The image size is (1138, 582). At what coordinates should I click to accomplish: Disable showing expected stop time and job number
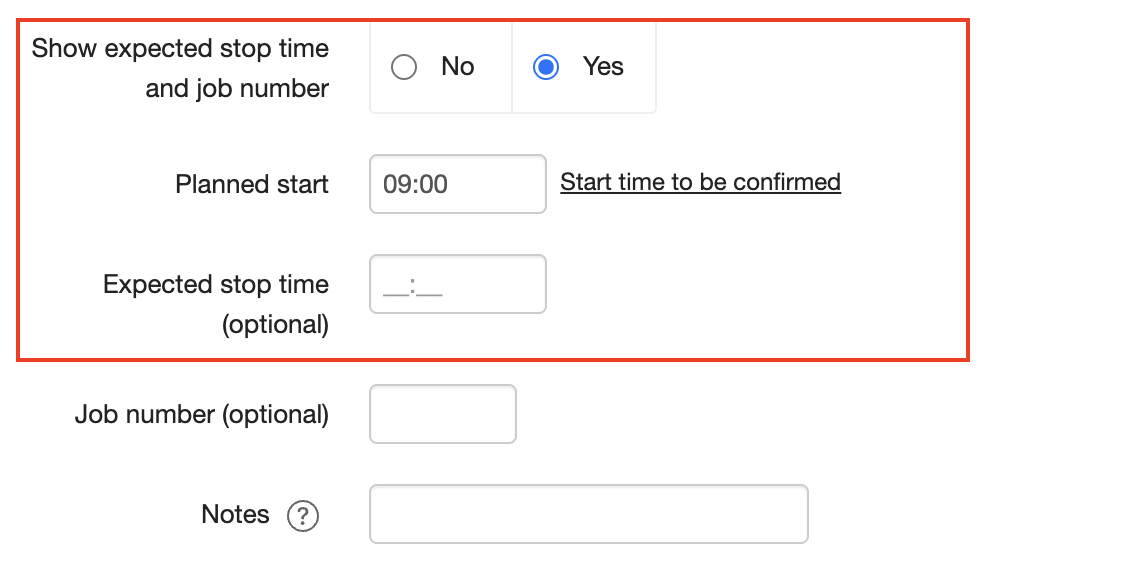click(x=404, y=66)
